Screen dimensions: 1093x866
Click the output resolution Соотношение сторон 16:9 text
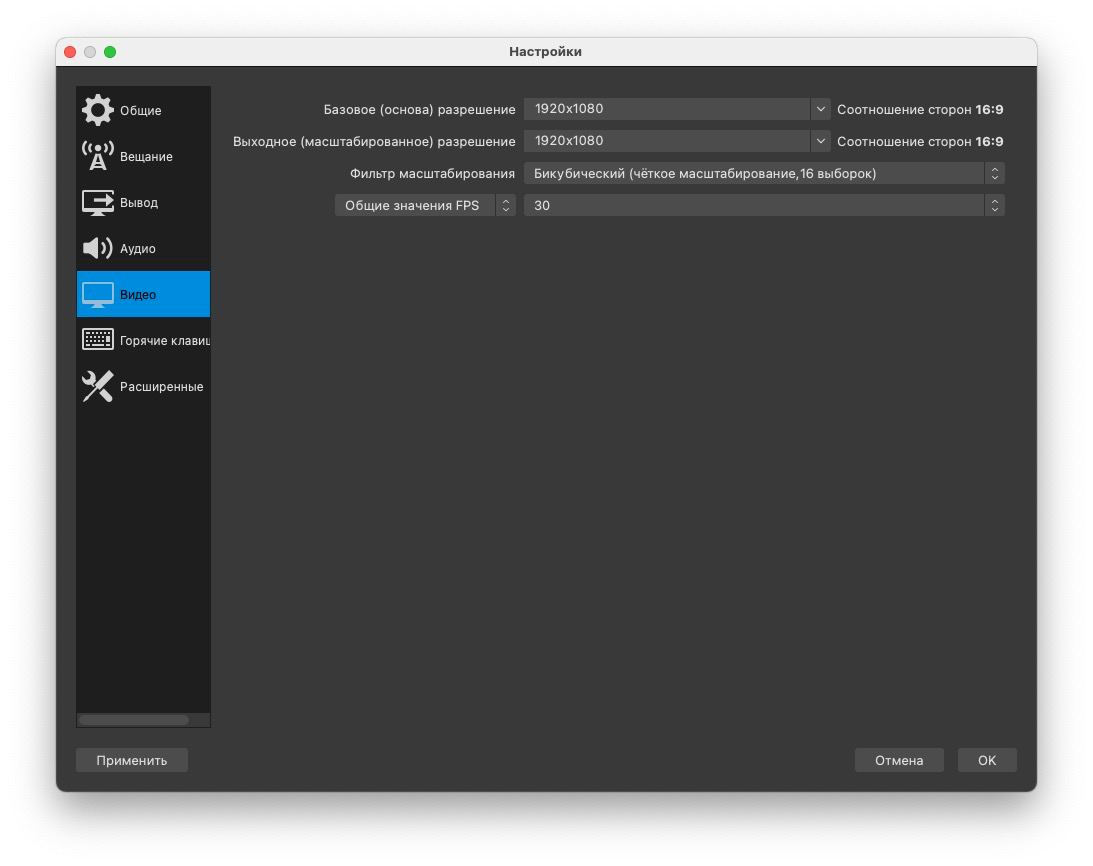click(x=920, y=142)
